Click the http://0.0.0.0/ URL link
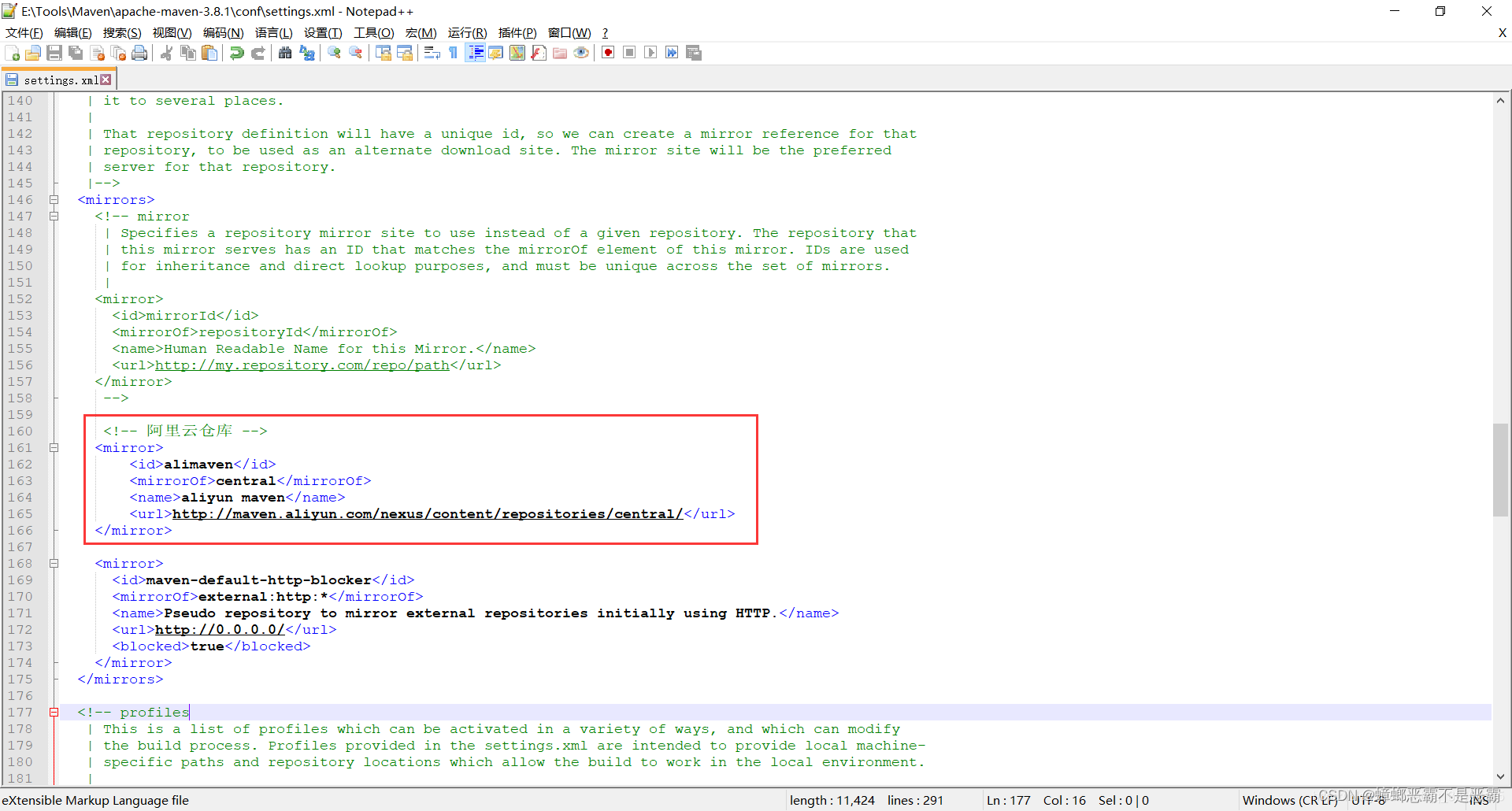 [220, 630]
